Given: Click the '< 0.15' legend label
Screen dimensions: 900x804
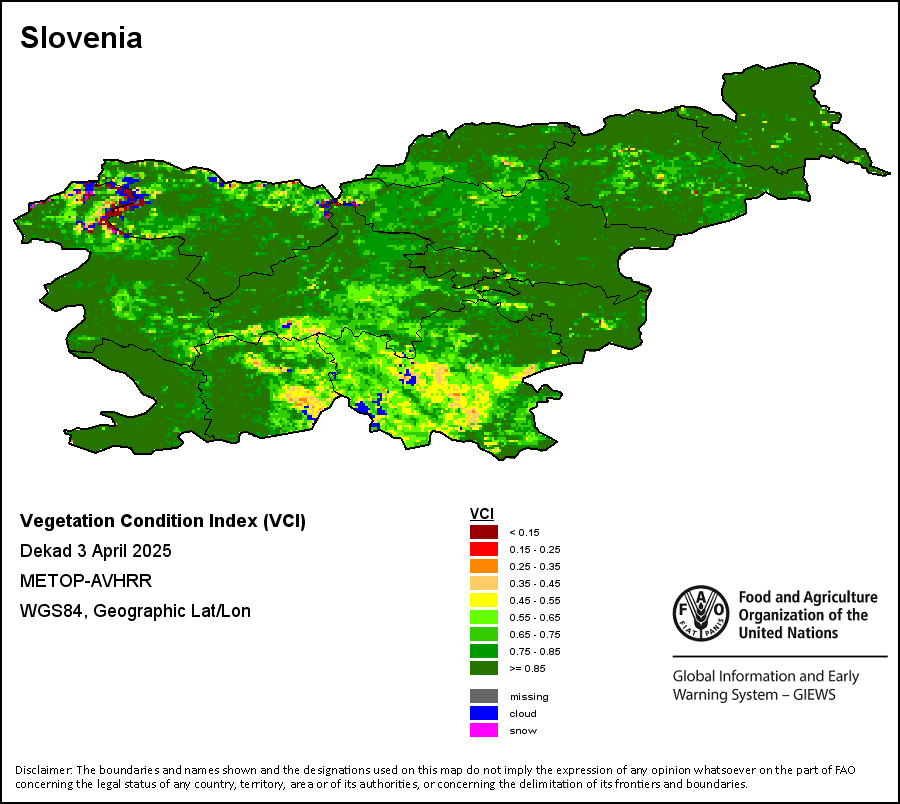Looking at the screenshot, I should [x=525, y=533].
